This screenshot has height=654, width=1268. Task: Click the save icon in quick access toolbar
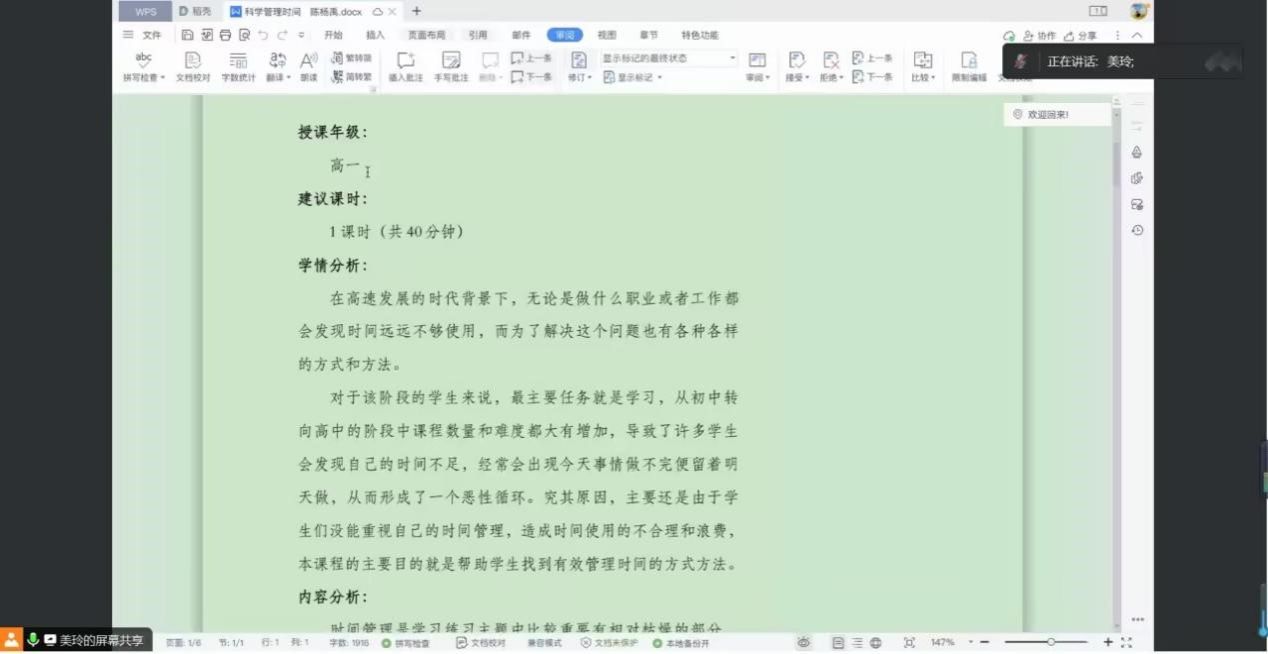point(188,35)
